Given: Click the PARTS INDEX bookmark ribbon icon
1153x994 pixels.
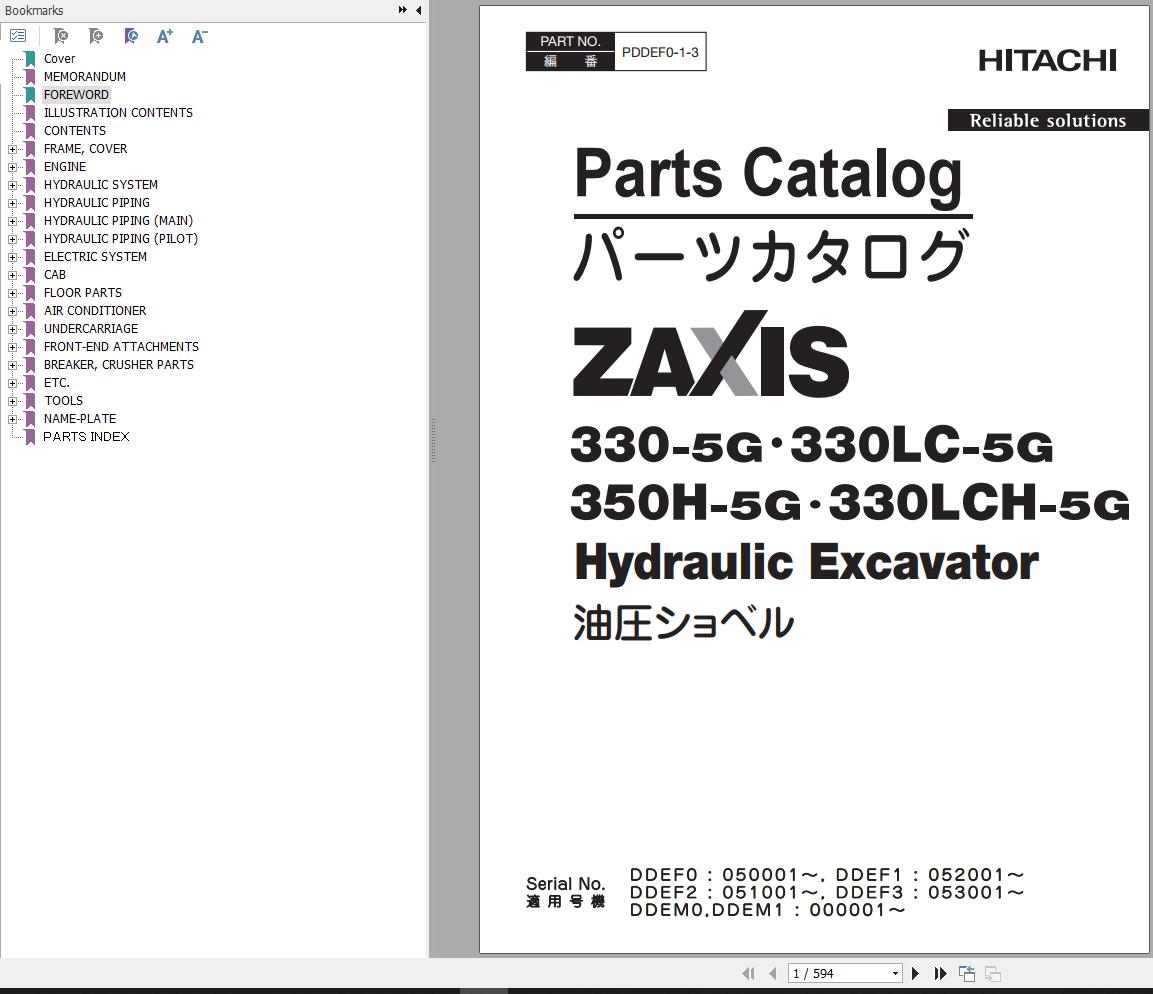Looking at the screenshot, I should pyautogui.click(x=30, y=437).
